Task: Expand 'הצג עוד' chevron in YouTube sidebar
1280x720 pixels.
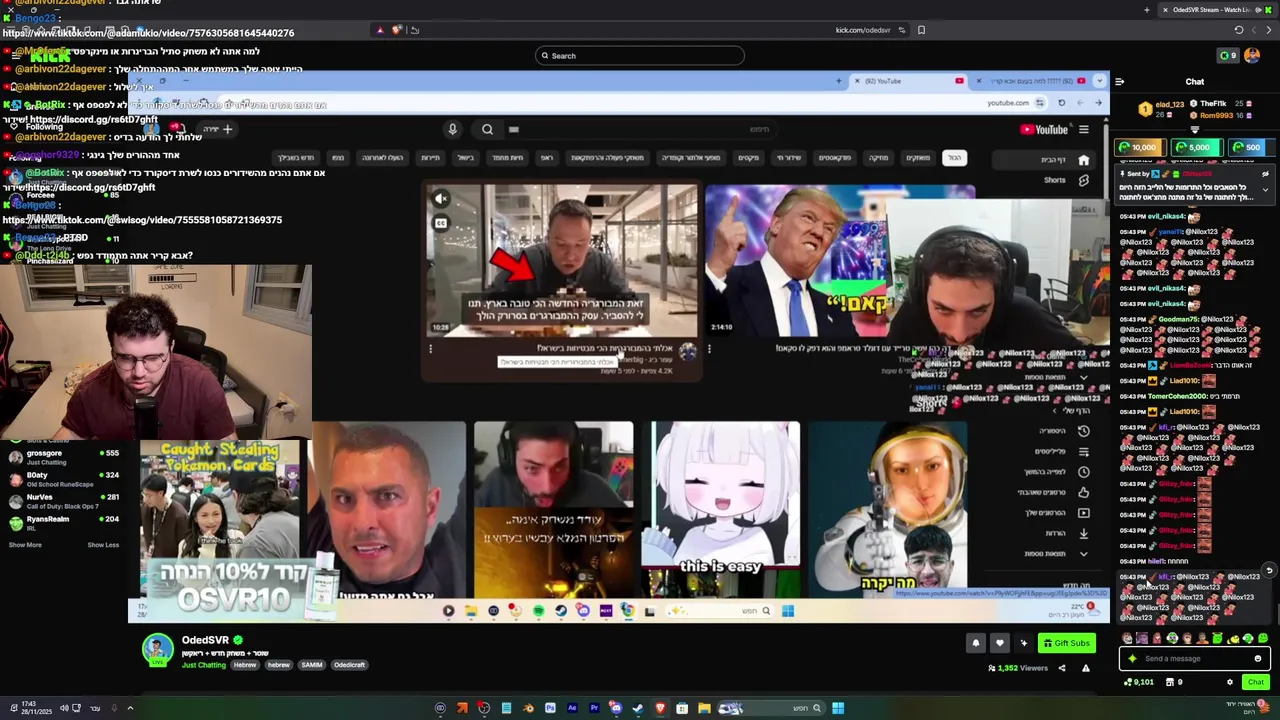Action: 1083,553
